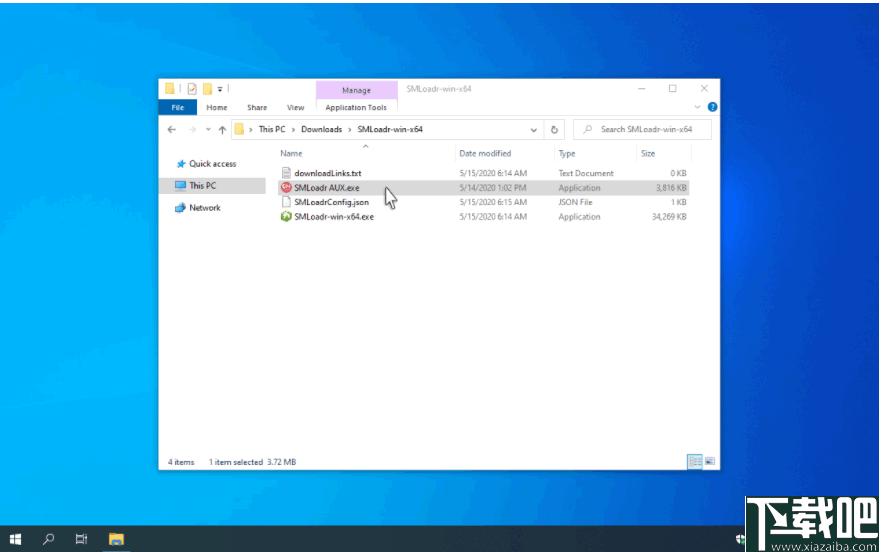Click the SMLoadr-win-x64.exe green icon

286,216
